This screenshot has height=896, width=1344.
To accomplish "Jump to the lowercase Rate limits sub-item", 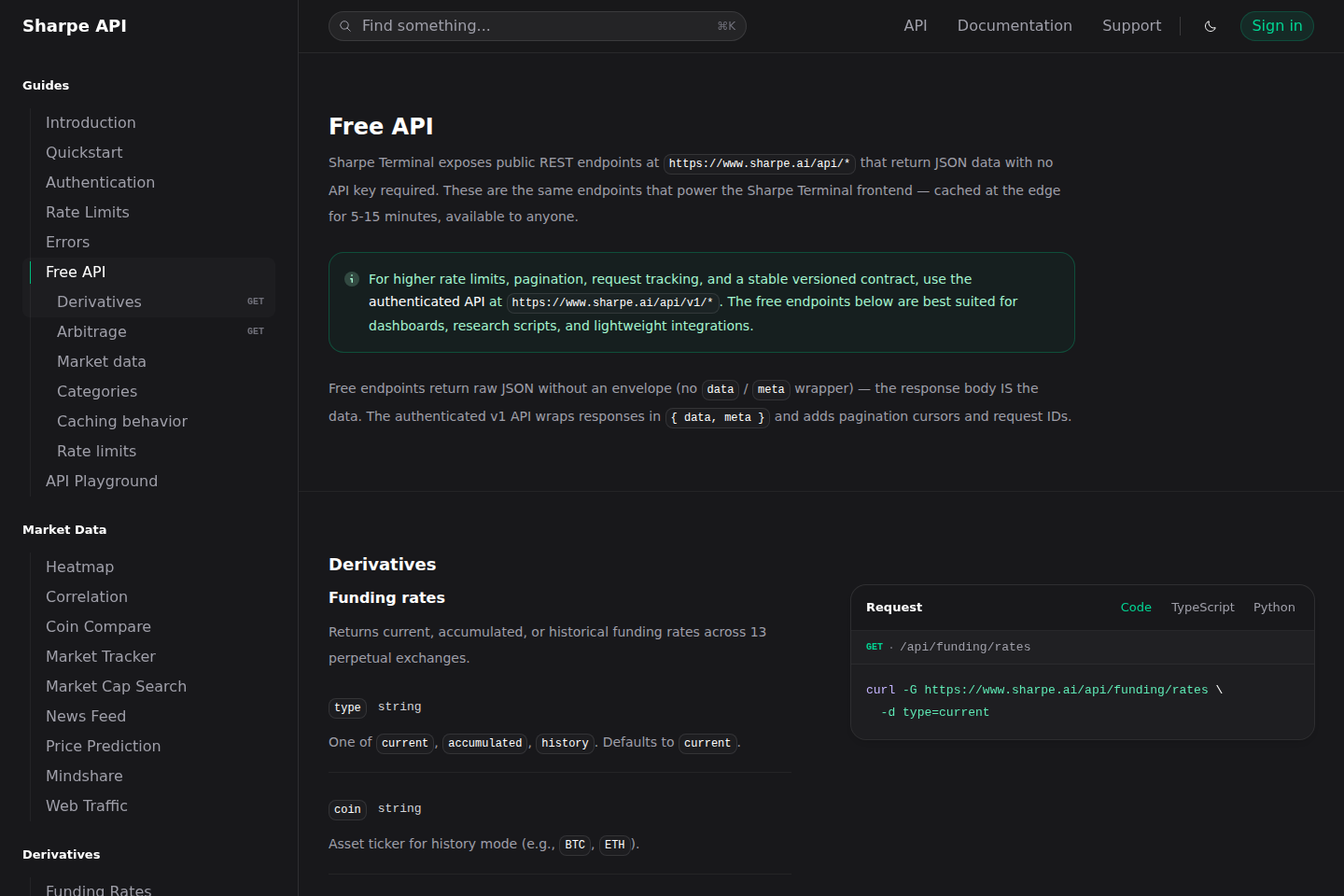I will click(x=96, y=451).
